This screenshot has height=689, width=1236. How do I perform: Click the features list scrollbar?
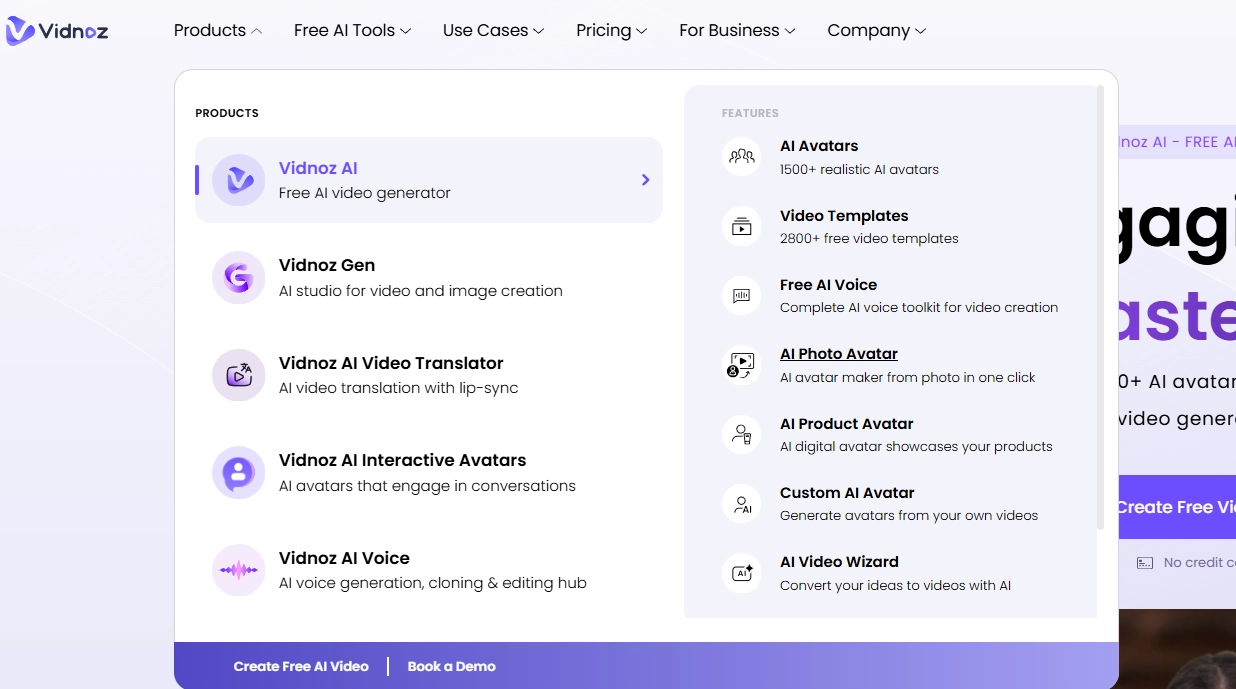[1100, 300]
